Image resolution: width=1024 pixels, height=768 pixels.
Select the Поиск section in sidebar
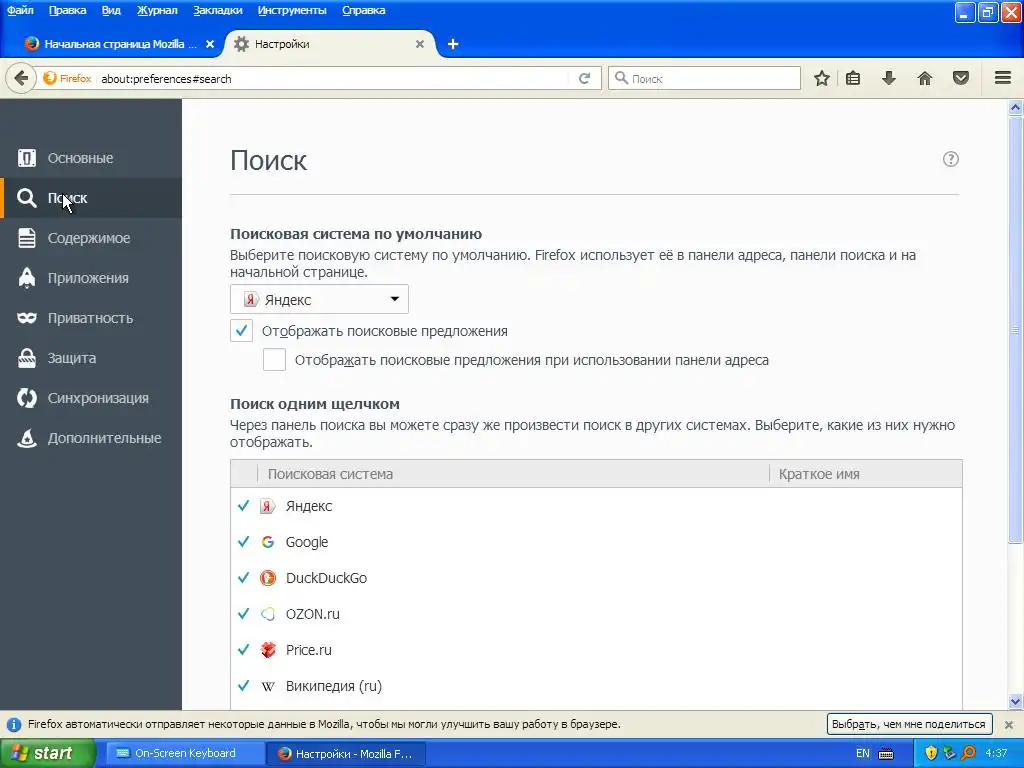pos(91,198)
